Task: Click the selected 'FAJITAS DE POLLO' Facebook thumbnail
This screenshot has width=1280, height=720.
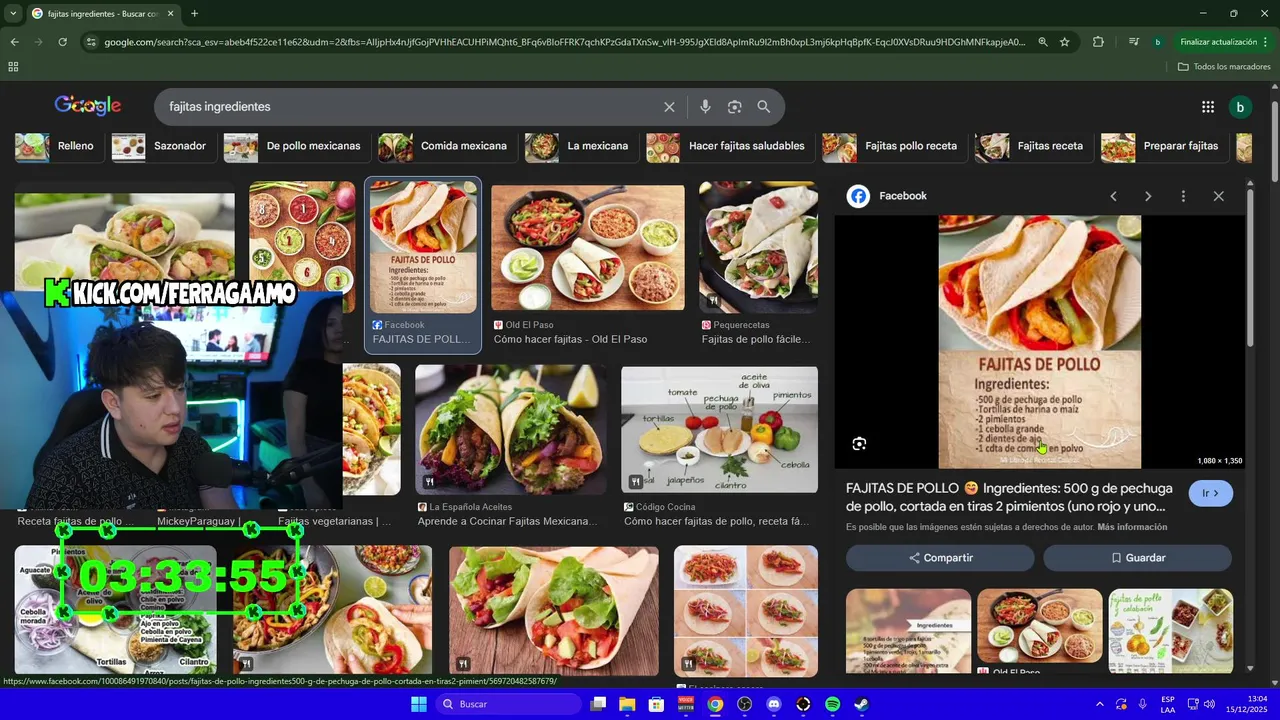Action: [423, 247]
